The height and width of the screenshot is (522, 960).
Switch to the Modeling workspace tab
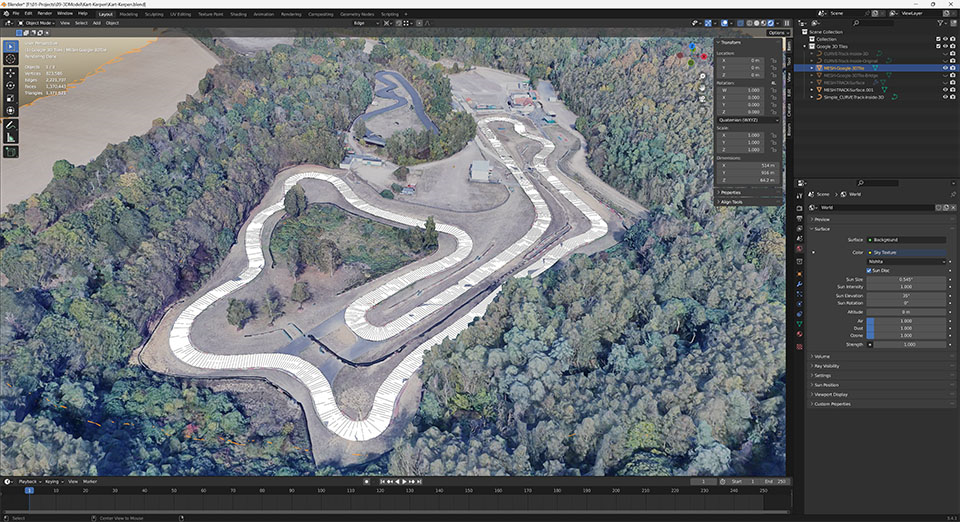[x=129, y=14]
